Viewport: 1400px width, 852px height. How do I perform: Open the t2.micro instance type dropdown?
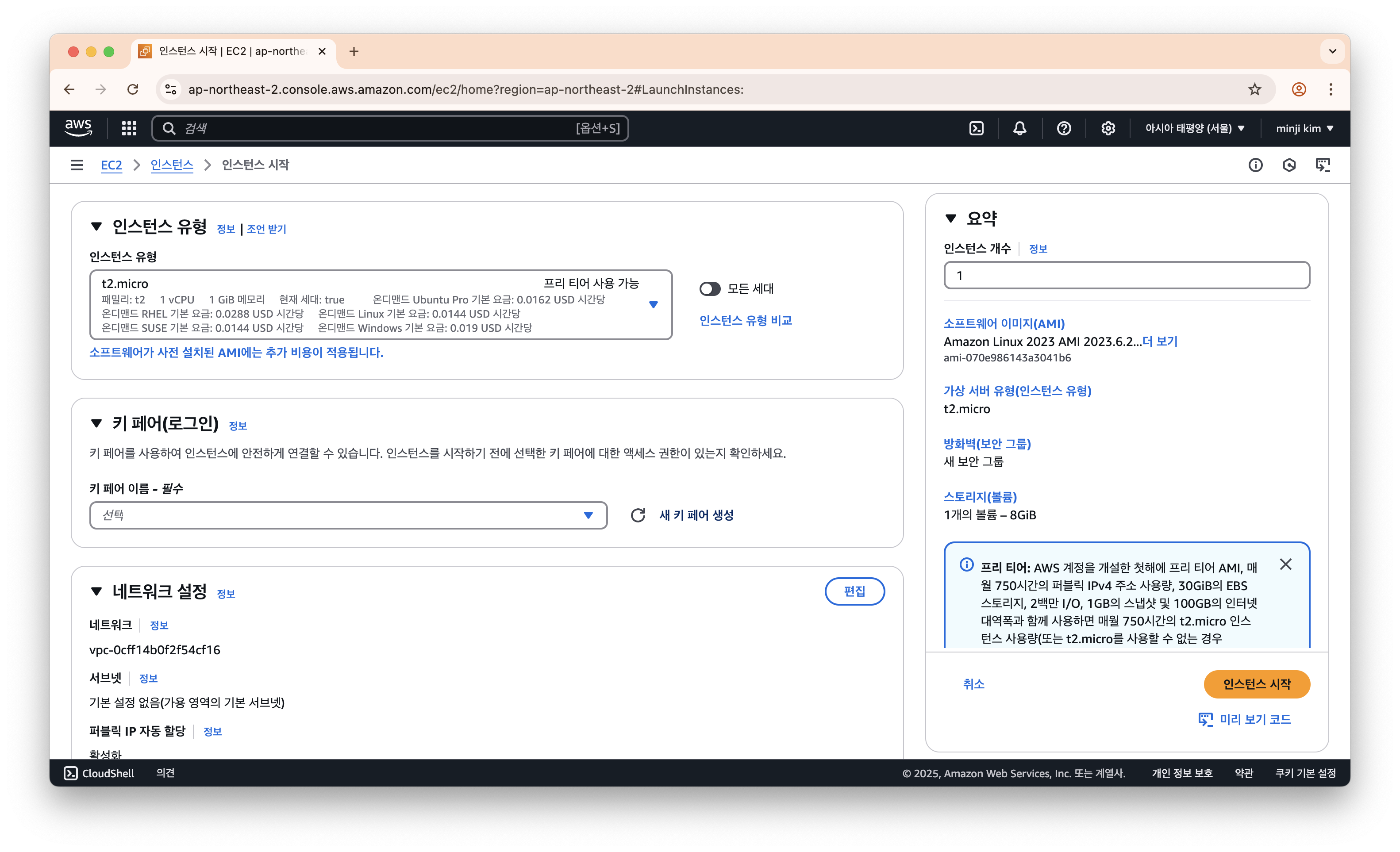point(381,305)
